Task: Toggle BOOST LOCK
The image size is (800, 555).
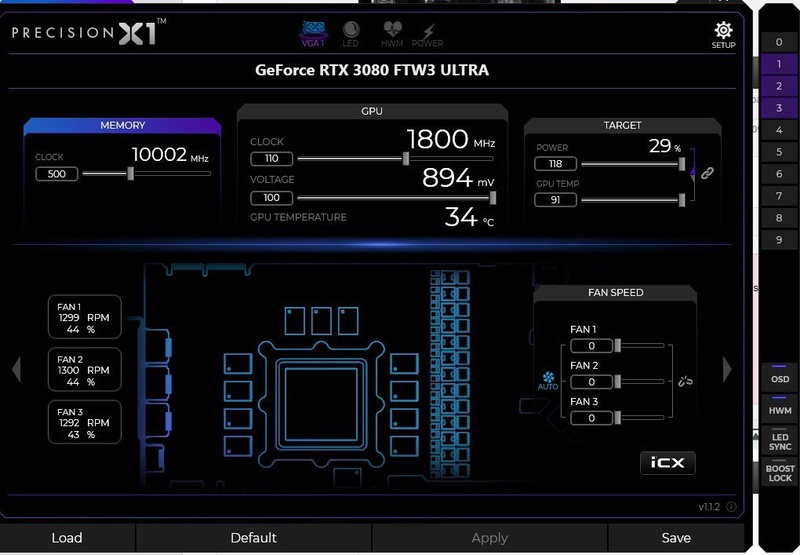Action: pos(780,472)
